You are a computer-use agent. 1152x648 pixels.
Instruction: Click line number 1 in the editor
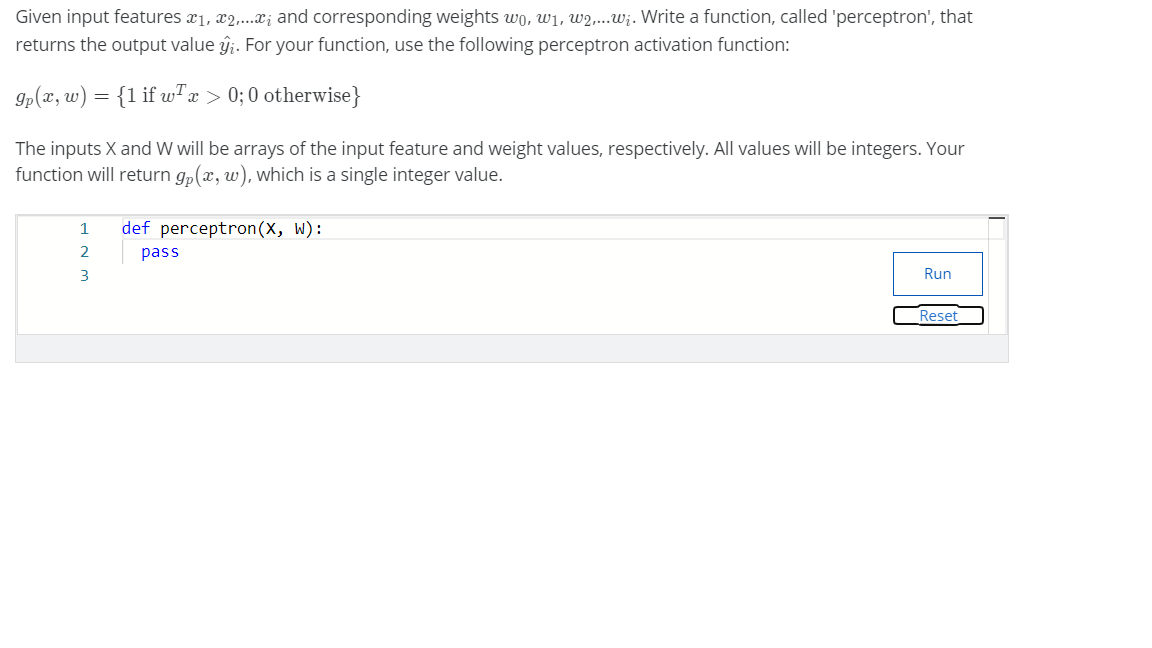(82, 230)
